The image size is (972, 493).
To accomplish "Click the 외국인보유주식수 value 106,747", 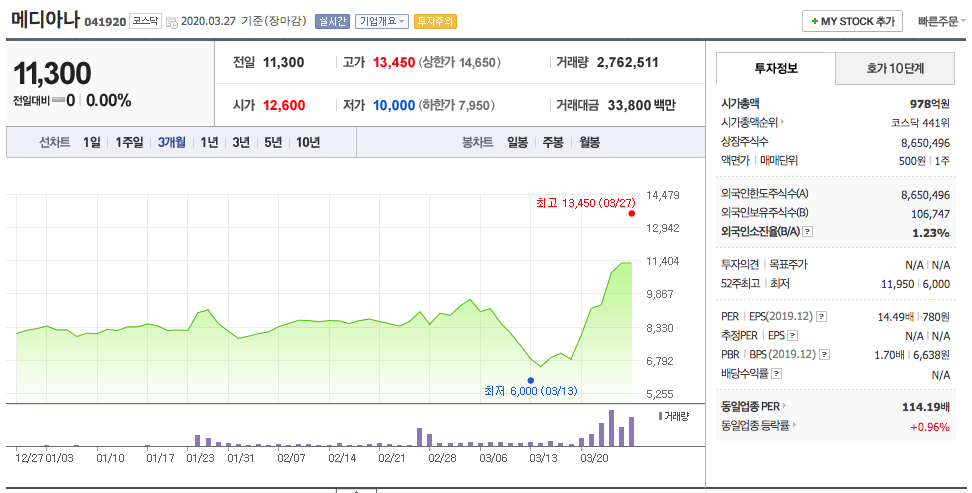I will pos(930,214).
